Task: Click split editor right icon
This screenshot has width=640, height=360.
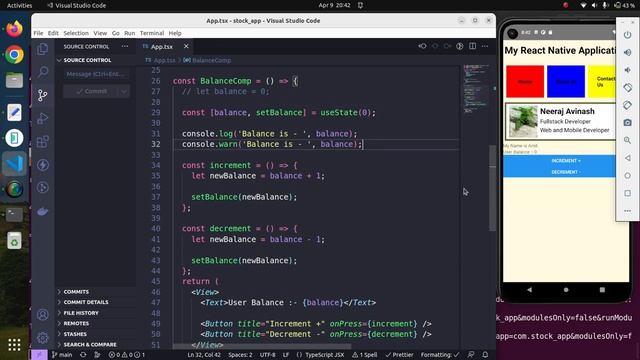Action: [472, 46]
